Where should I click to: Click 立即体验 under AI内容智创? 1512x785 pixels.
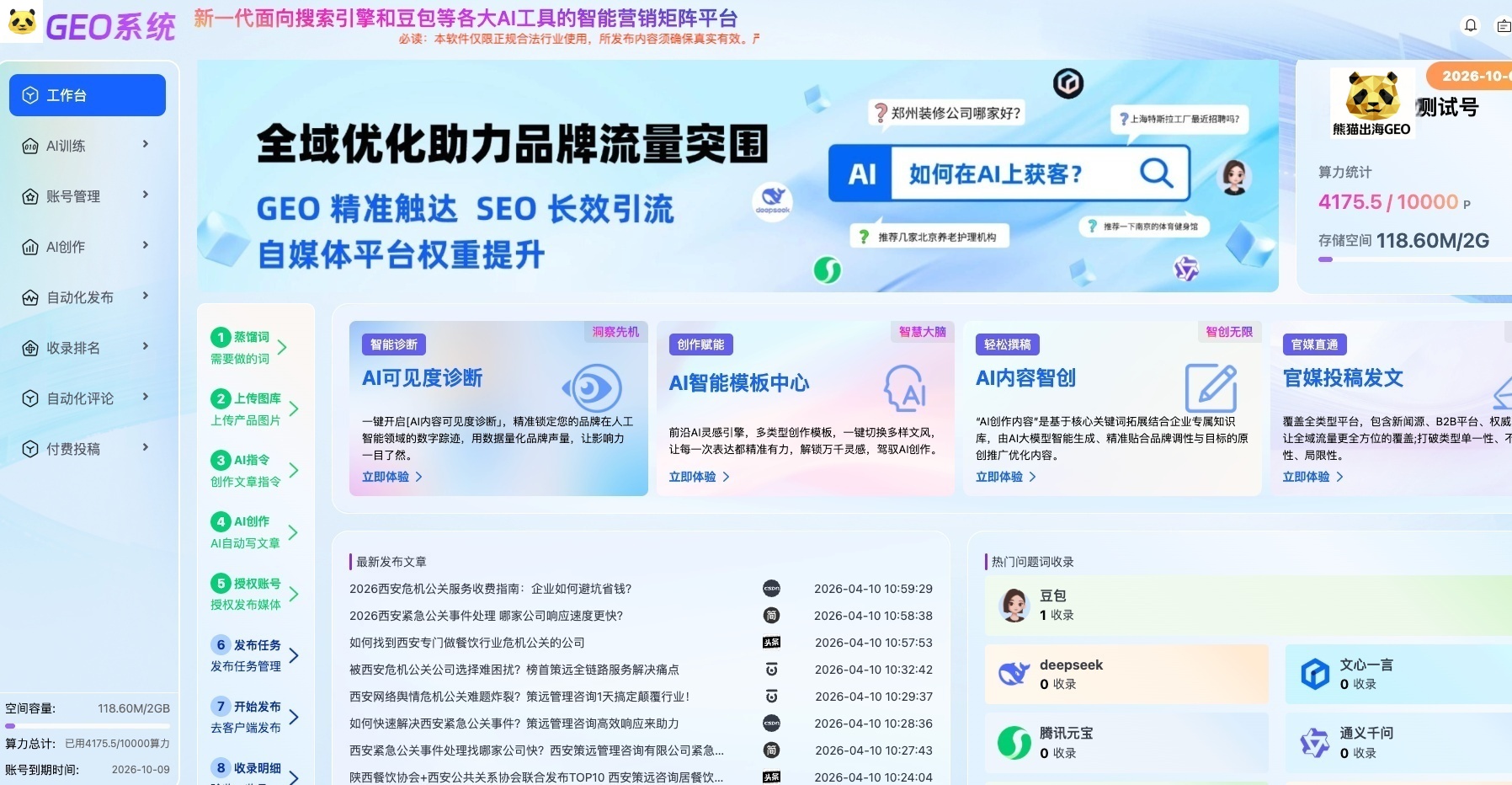(x=1005, y=477)
